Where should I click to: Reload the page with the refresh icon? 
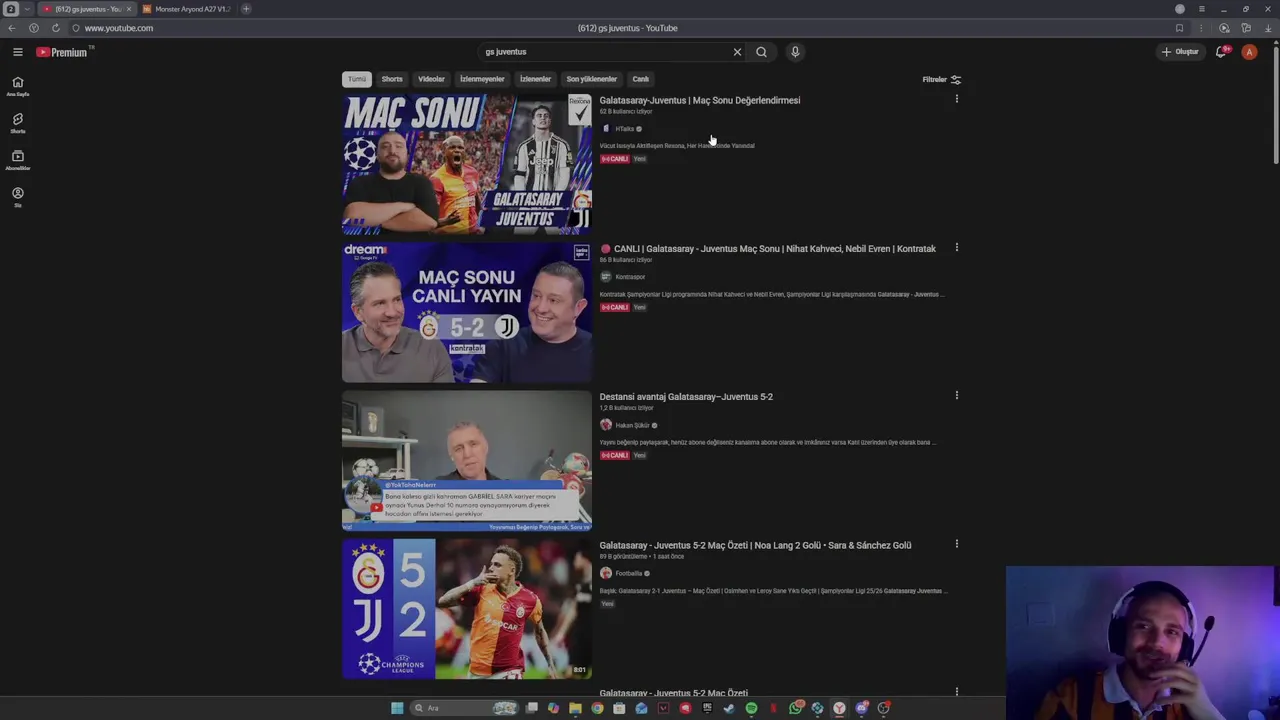click(x=55, y=28)
